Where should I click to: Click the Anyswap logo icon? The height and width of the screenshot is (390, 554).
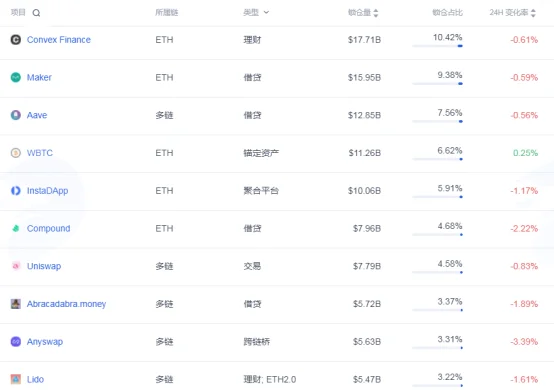16,342
